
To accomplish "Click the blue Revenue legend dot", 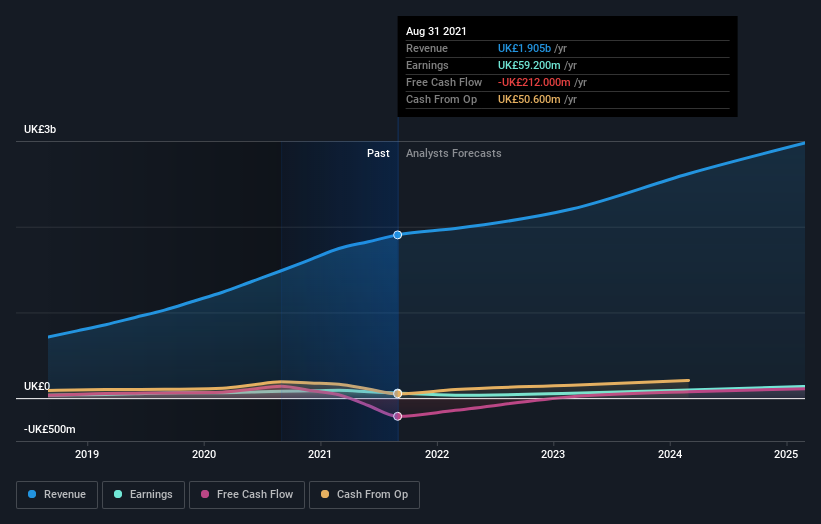I will click(32, 494).
